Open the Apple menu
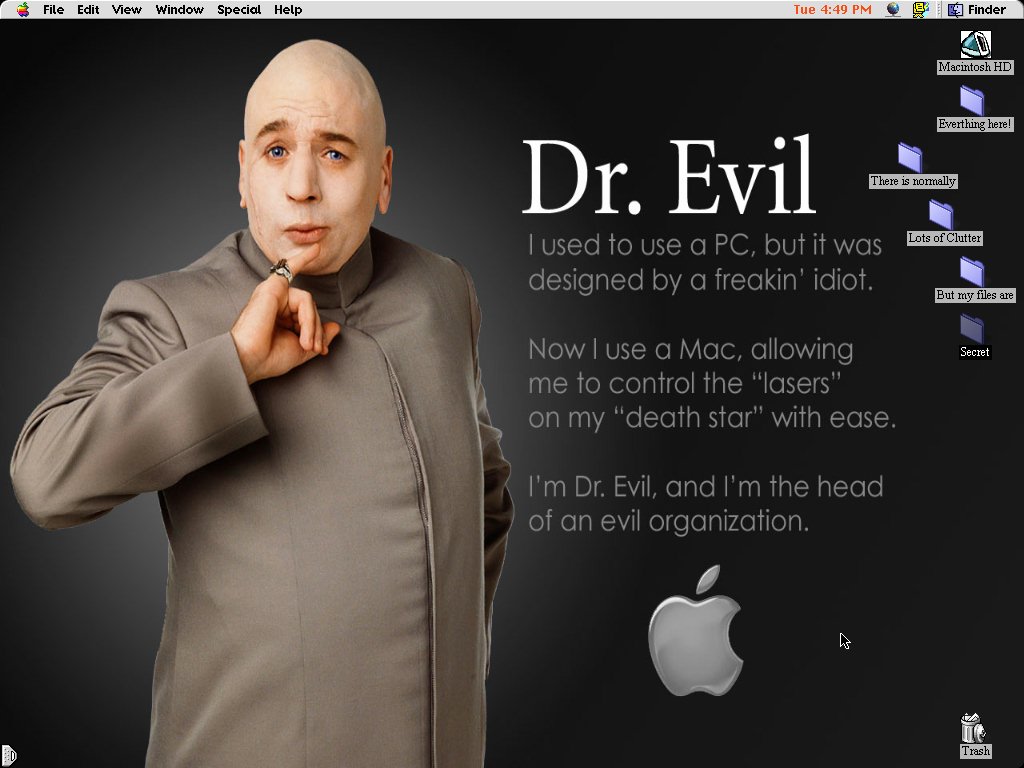 [23, 9]
